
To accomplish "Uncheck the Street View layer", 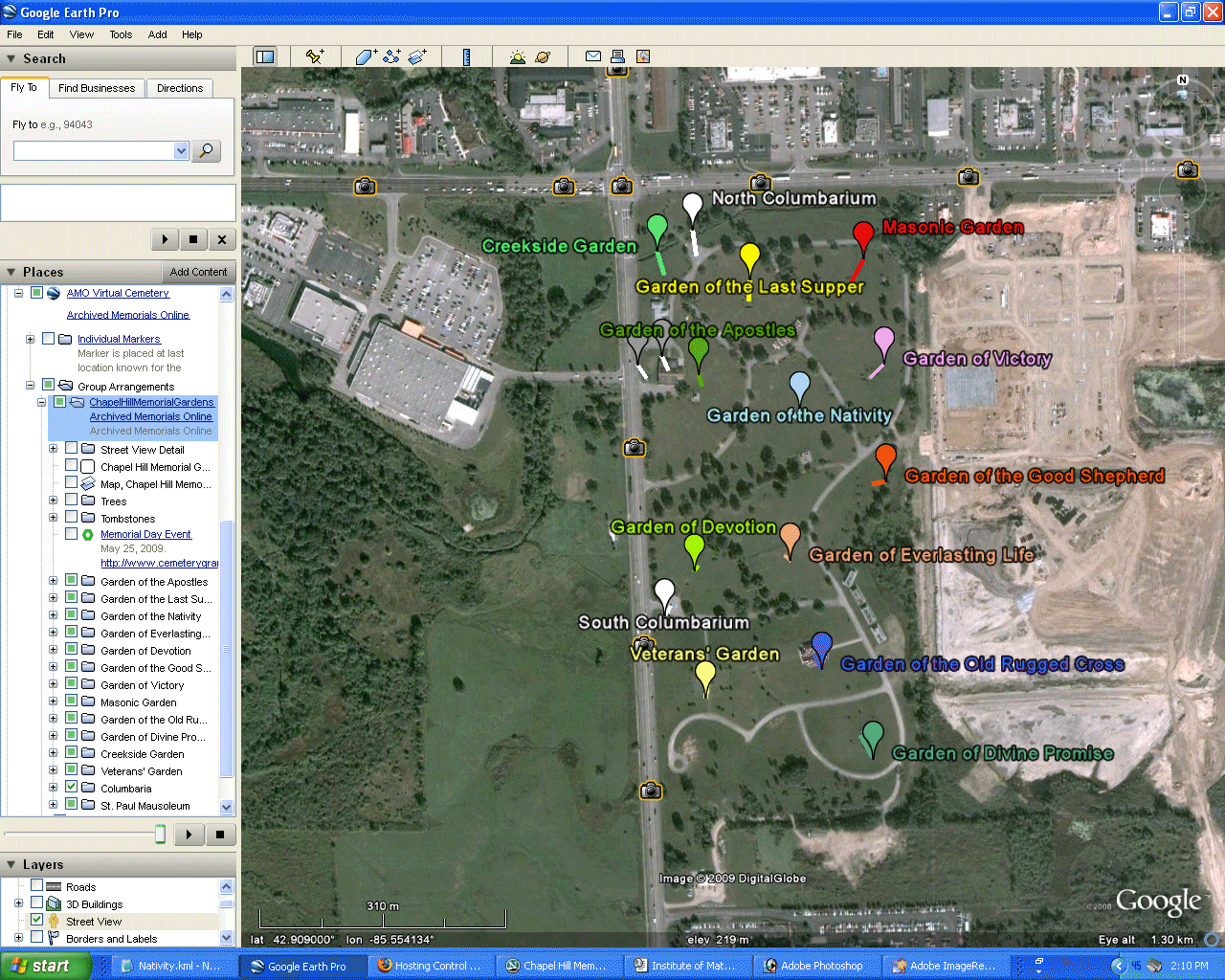I will (37, 921).
